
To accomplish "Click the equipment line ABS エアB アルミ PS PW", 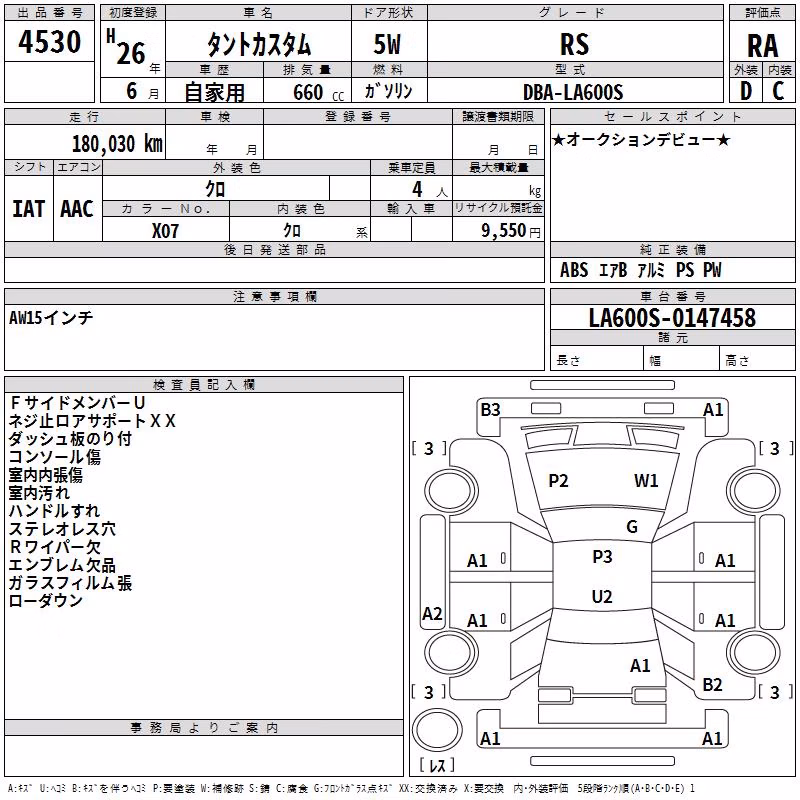I will 640,270.
